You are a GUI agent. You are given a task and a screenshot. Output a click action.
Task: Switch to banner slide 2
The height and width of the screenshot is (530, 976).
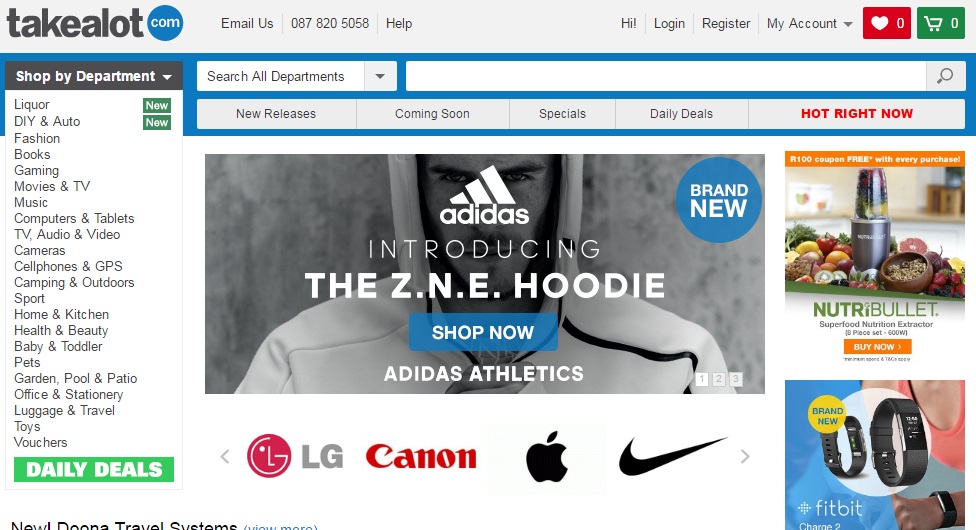(718, 379)
